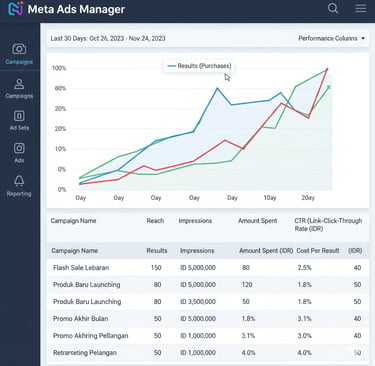The width and height of the screenshot is (375, 366).
Task: Open the Ad Sets sidebar icon
Action: [19, 116]
